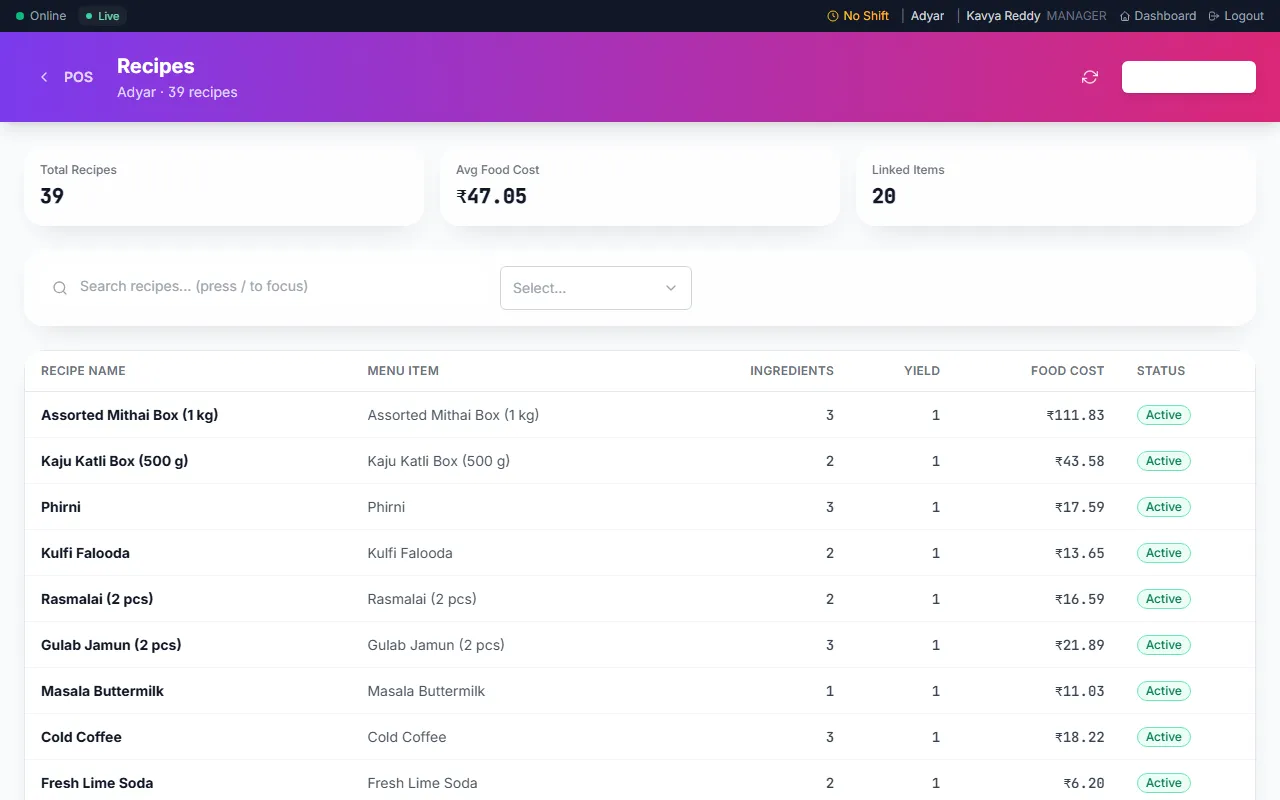
Task: Open Dashboard via home icon
Action: pos(1125,16)
